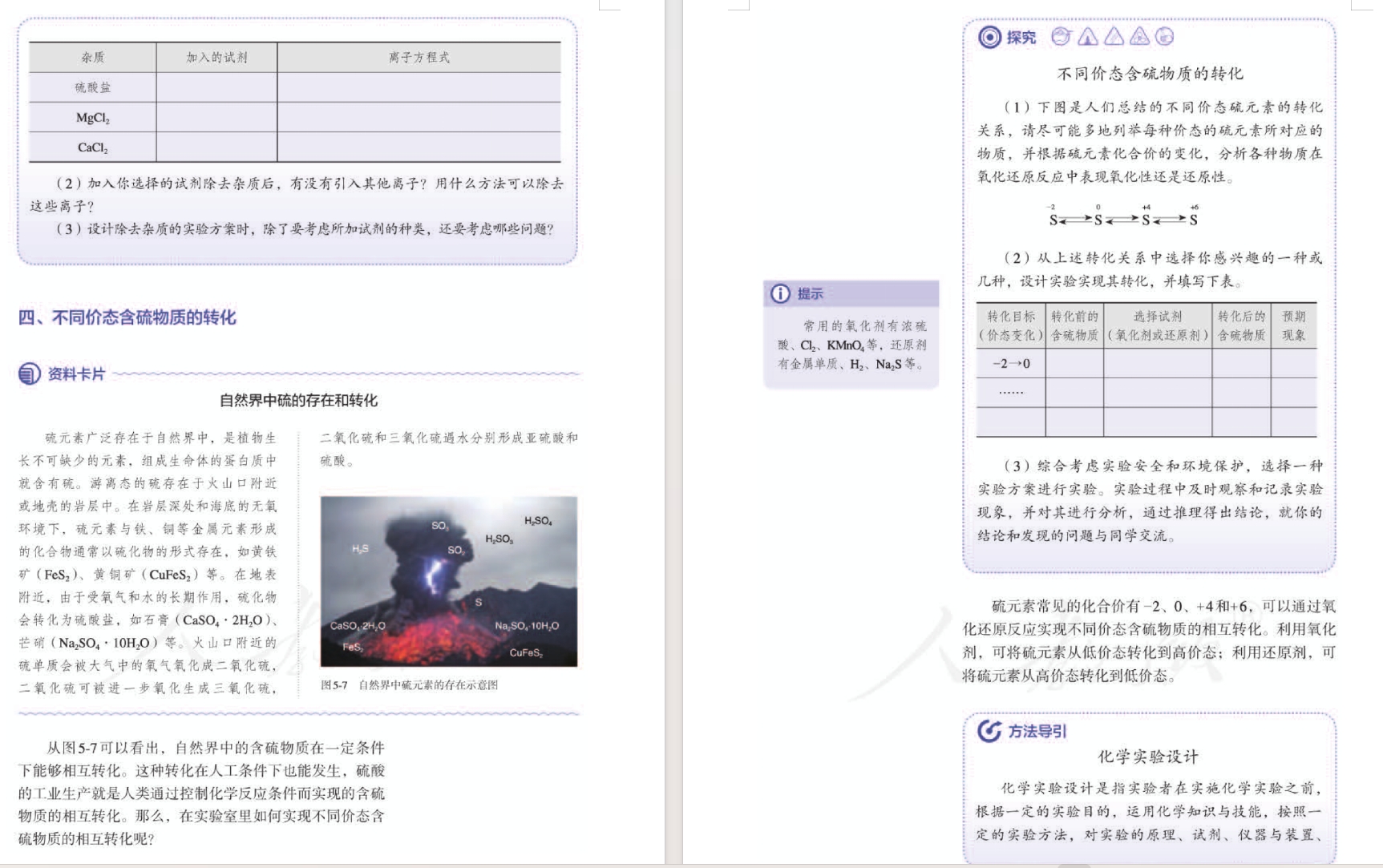Viewport: 1383px width, 868px height.
Task: Click the 预期现象 column header
Action: click(1292, 326)
